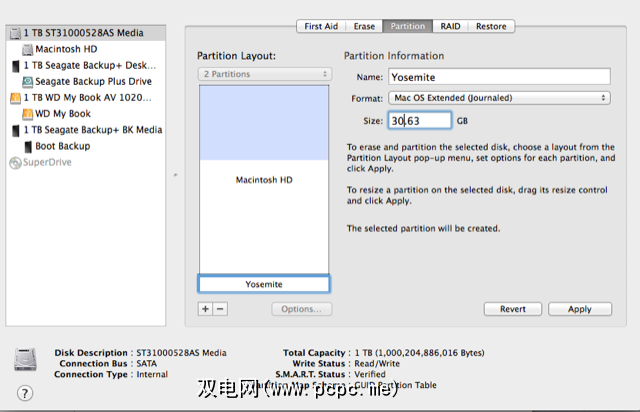Open the 2 Partitions layout dropdown

pos(265,74)
